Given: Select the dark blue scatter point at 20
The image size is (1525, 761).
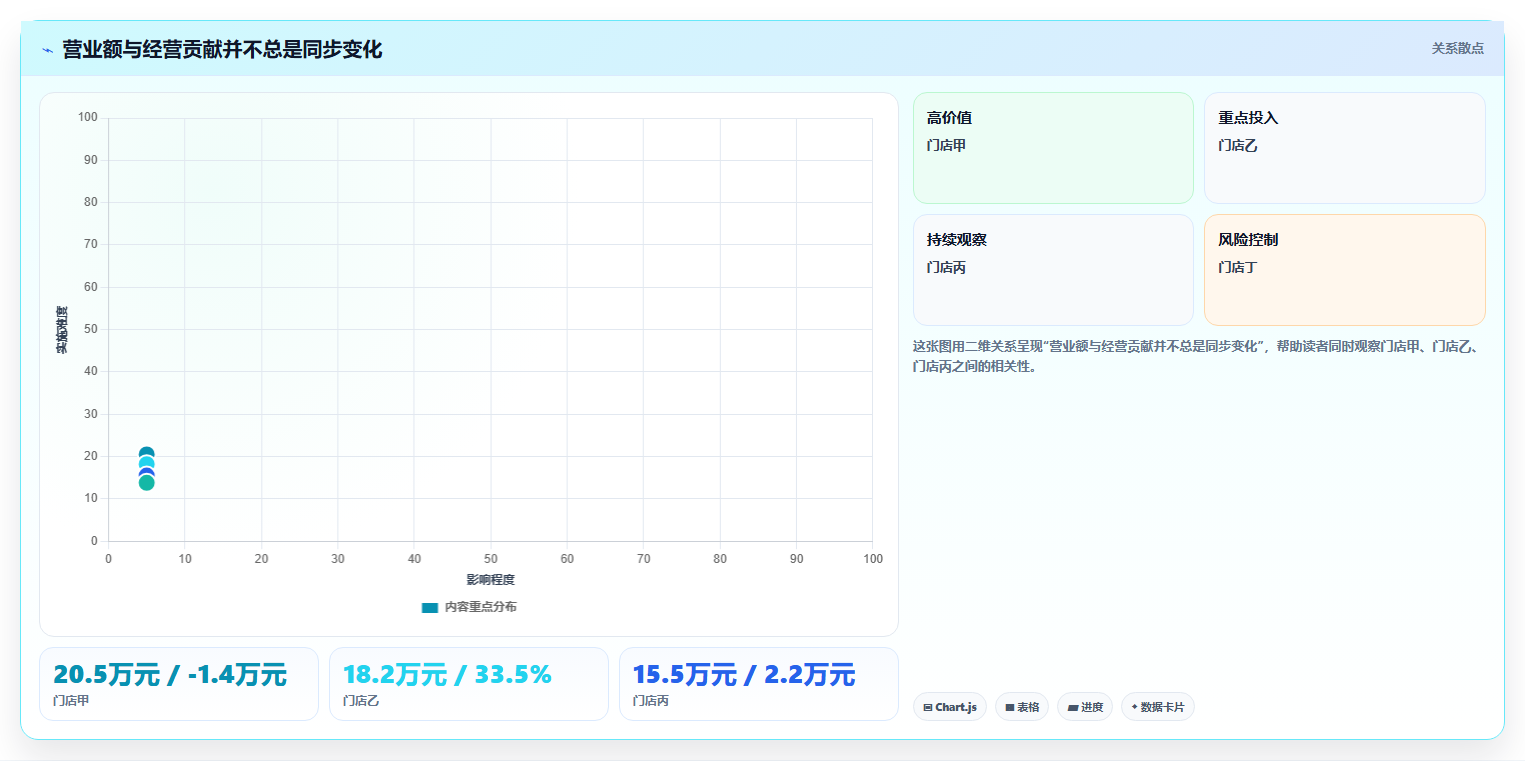Looking at the screenshot, I should (x=146, y=454).
